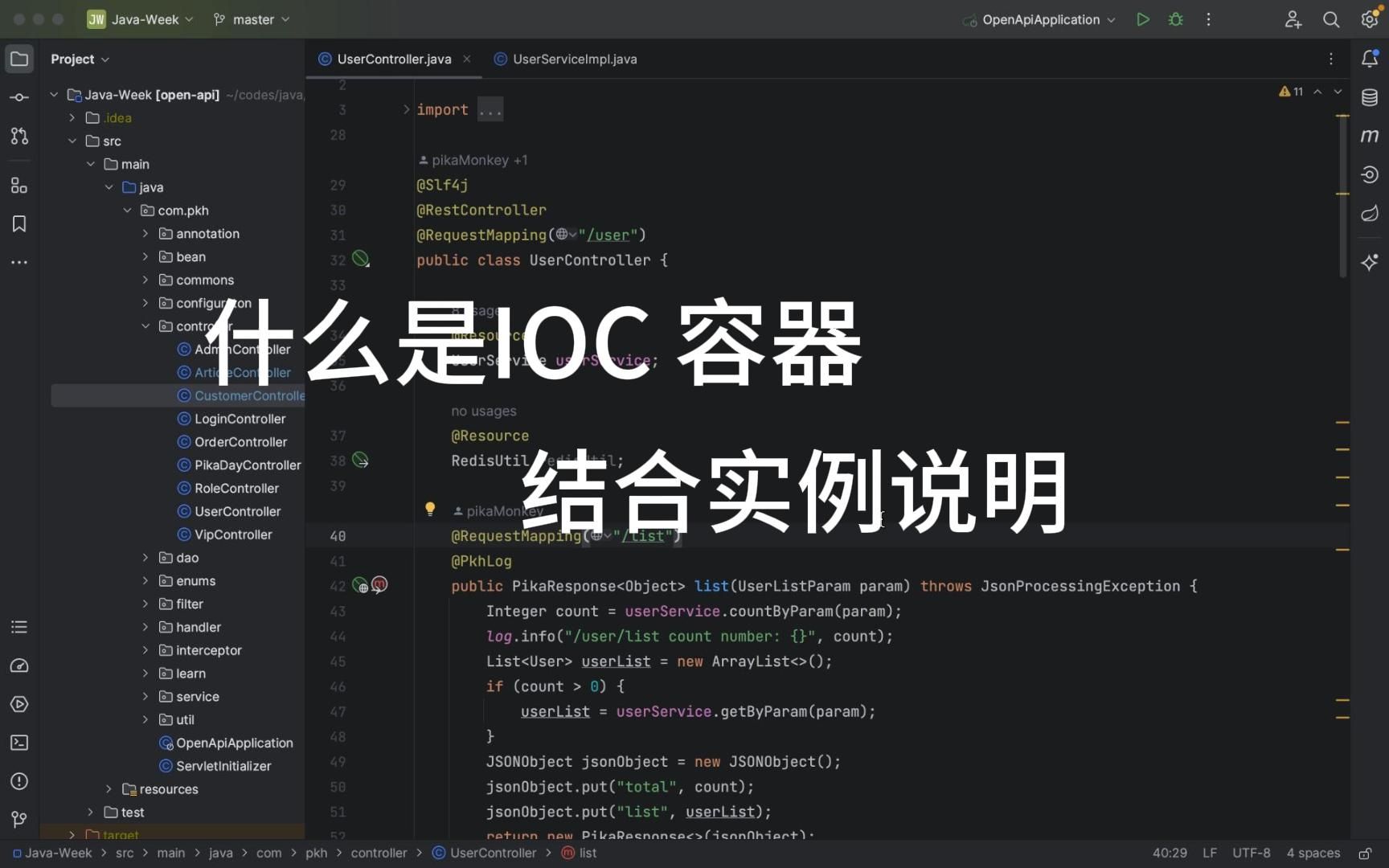The image size is (1389, 868).
Task: Toggle read-only lock icon in status bar
Action: [x=1365, y=853]
